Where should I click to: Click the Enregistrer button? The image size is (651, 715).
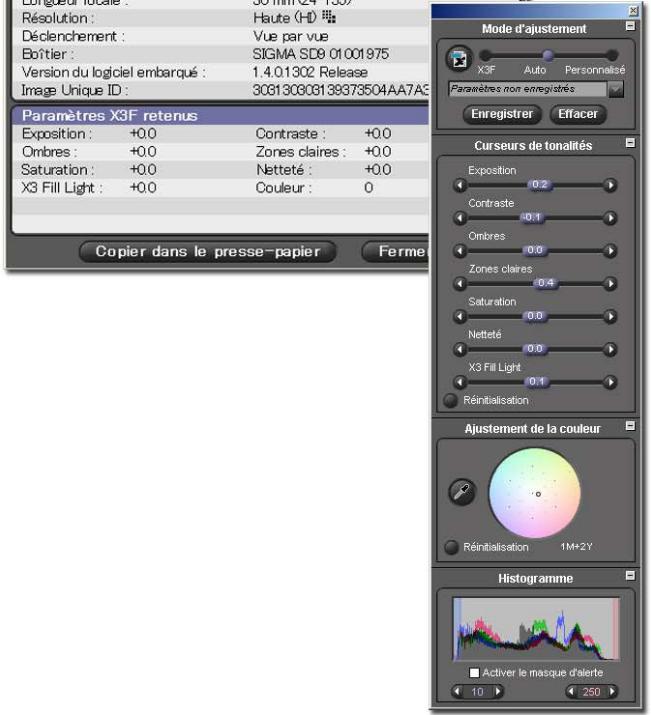click(502, 114)
